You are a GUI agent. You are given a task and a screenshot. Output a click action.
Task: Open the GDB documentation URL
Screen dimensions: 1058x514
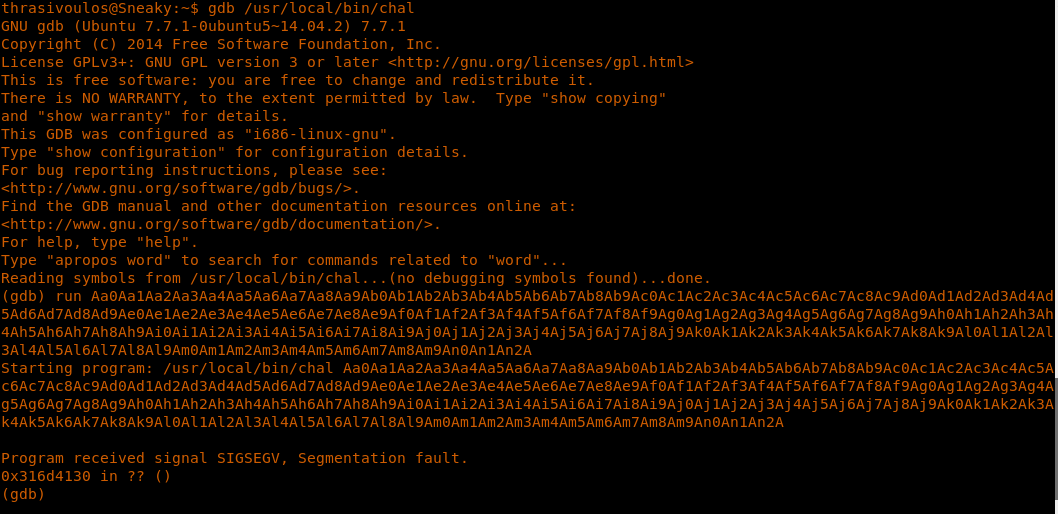click(x=221, y=224)
